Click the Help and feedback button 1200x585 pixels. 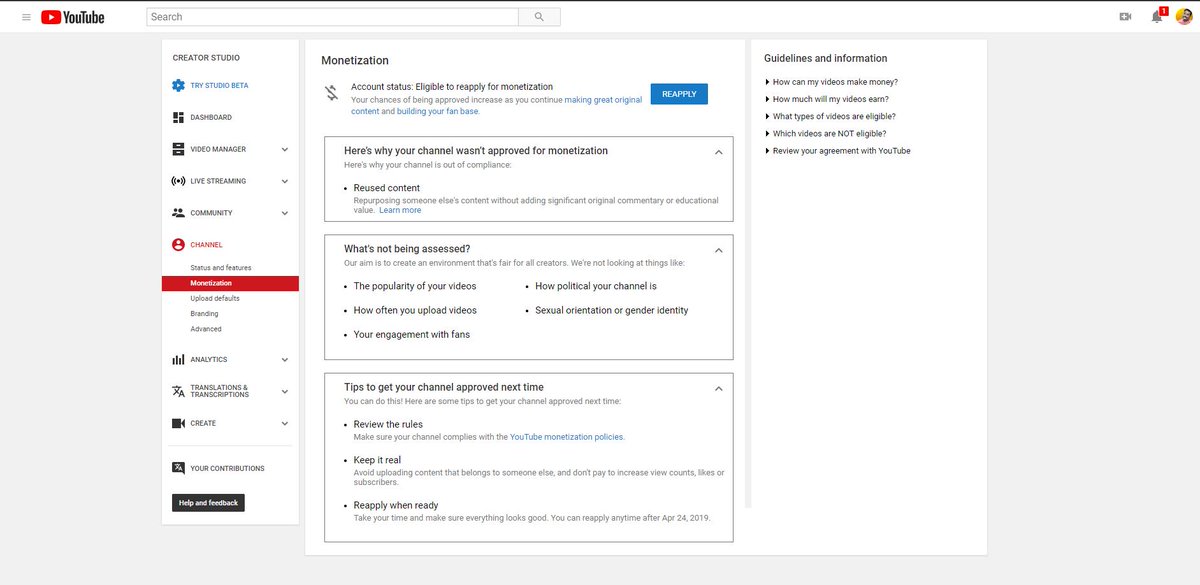pyautogui.click(x=208, y=503)
